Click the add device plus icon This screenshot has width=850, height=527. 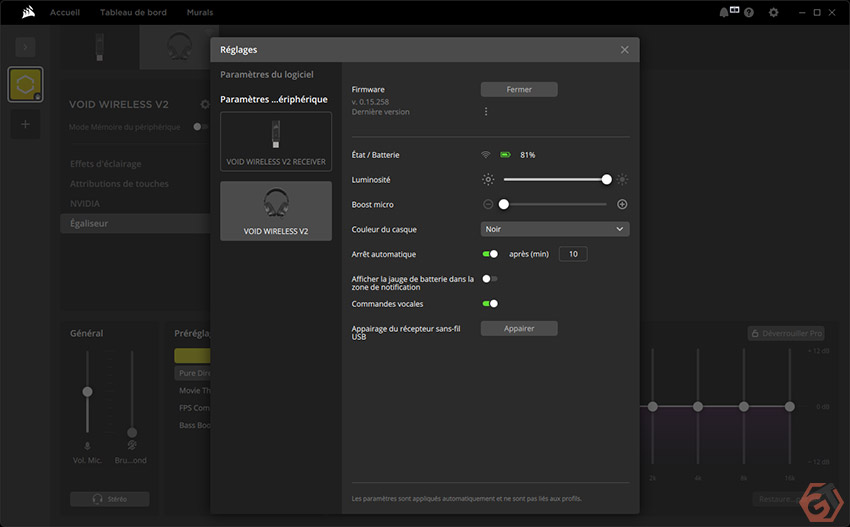point(25,124)
